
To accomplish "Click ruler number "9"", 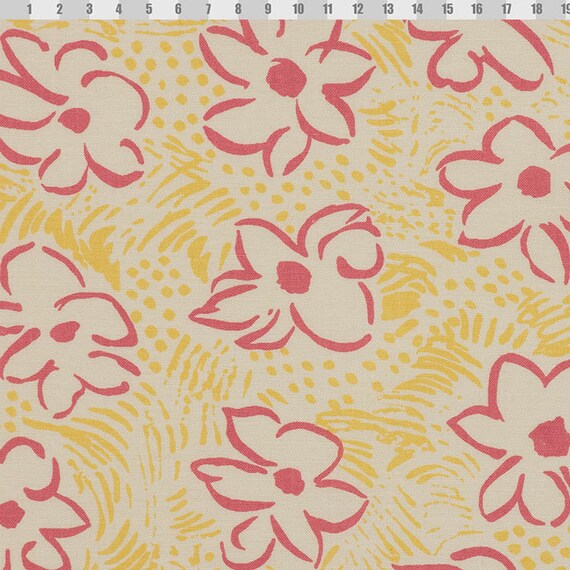I will pyautogui.click(x=268, y=9).
